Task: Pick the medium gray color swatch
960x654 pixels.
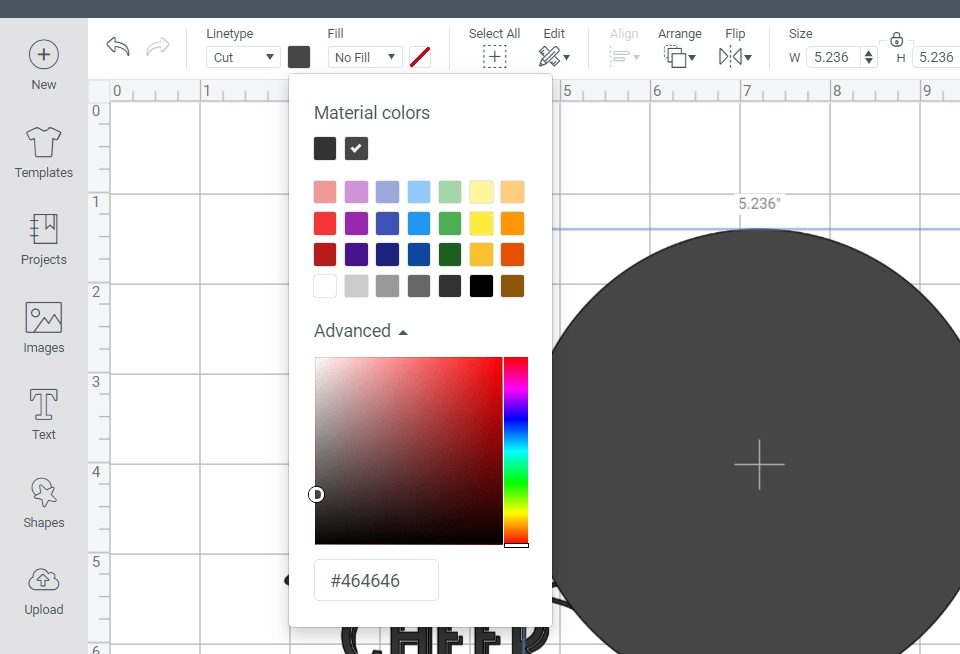Action: pyautogui.click(x=388, y=286)
